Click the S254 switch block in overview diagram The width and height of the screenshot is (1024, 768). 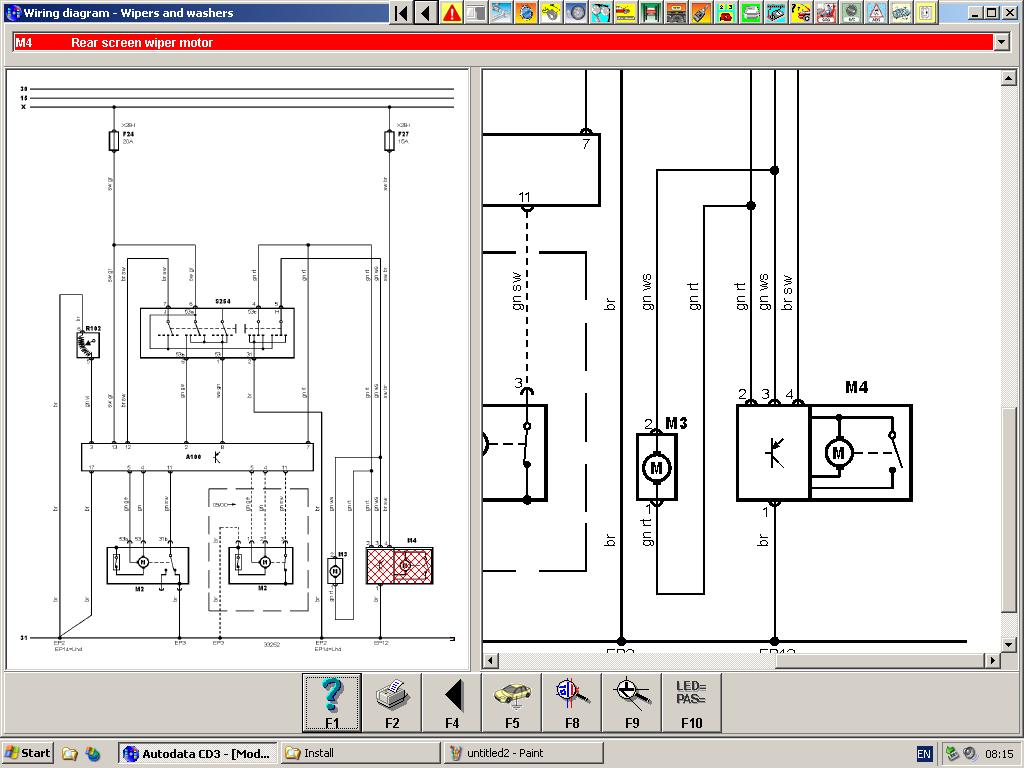(x=216, y=332)
